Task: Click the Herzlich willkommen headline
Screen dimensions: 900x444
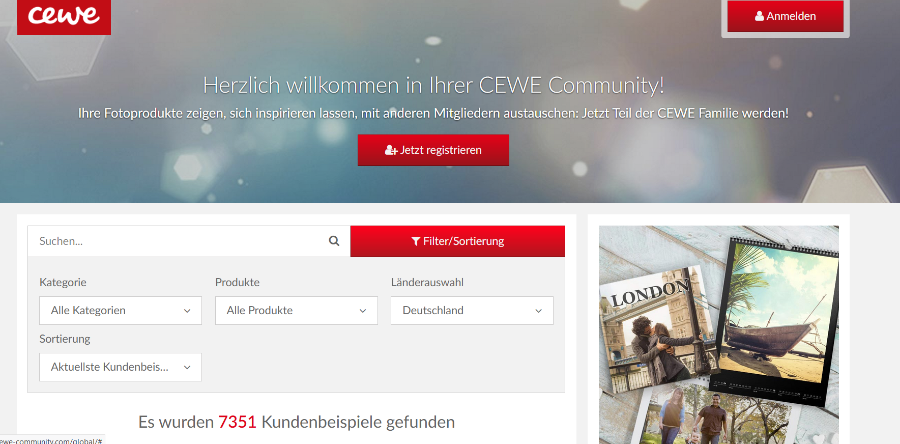Action: (433, 85)
